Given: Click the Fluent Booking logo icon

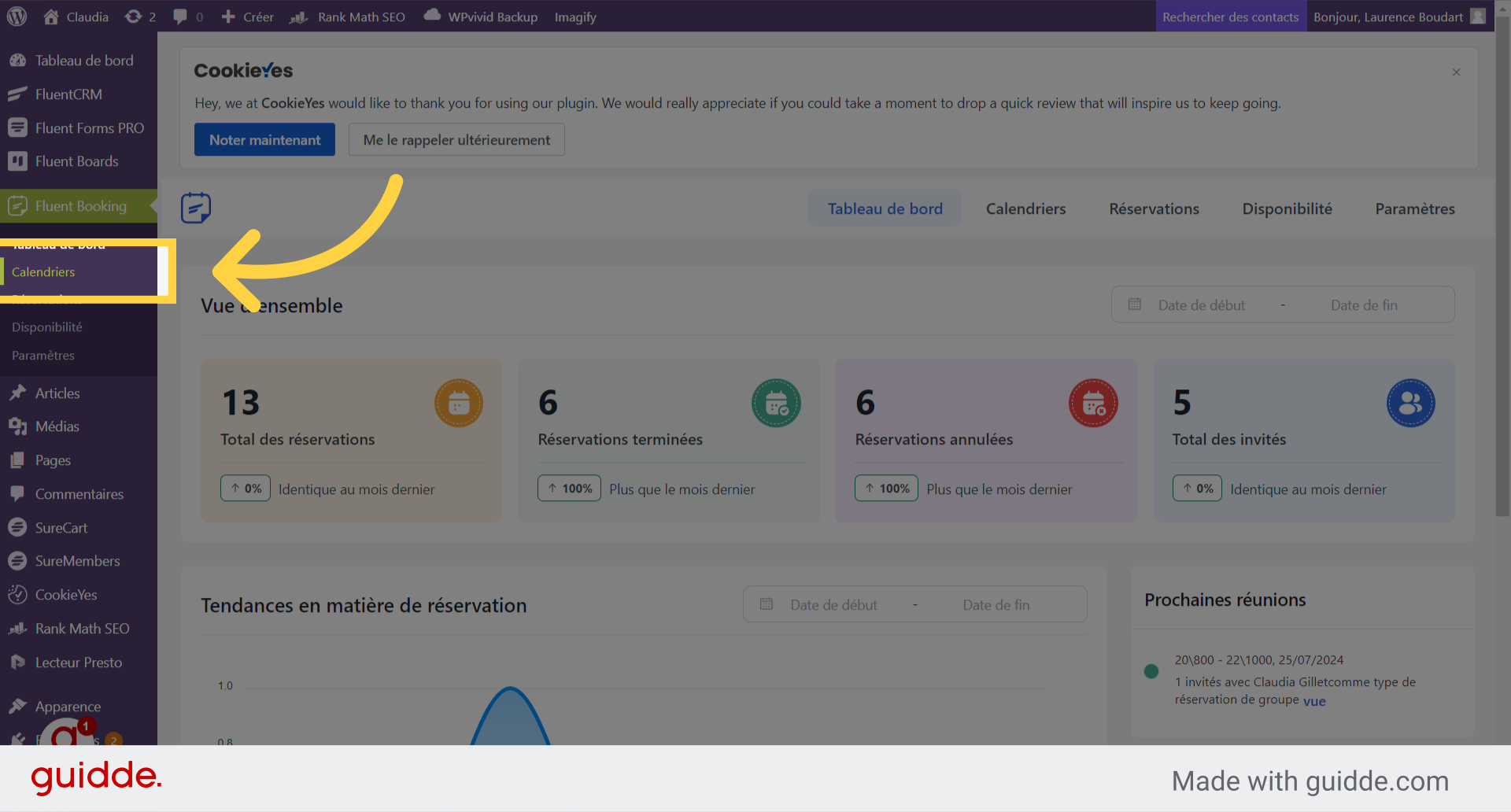Looking at the screenshot, I should pyautogui.click(x=196, y=208).
